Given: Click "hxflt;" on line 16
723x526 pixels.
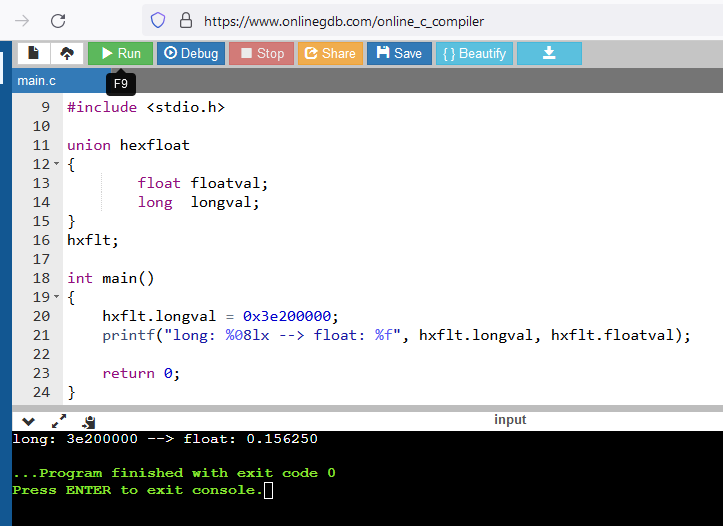Looking at the screenshot, I should 93,240.
